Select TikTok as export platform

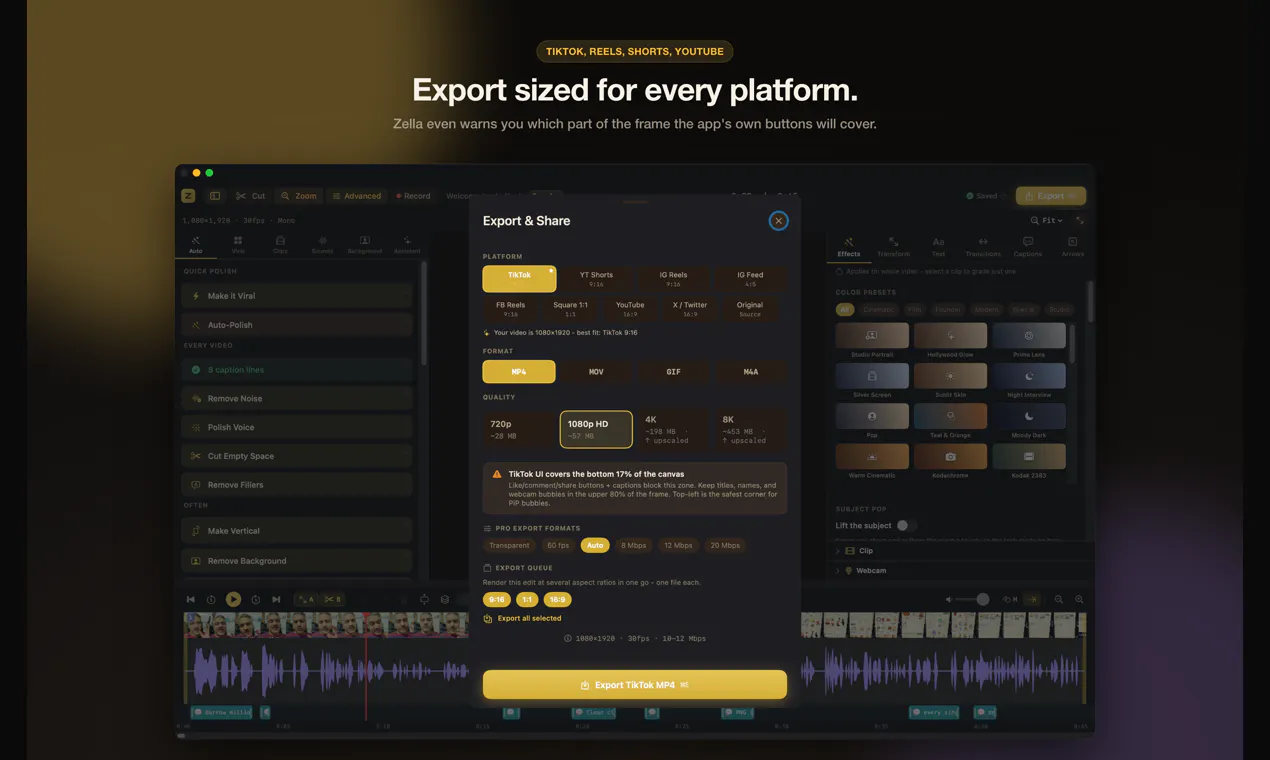(519, 279)
